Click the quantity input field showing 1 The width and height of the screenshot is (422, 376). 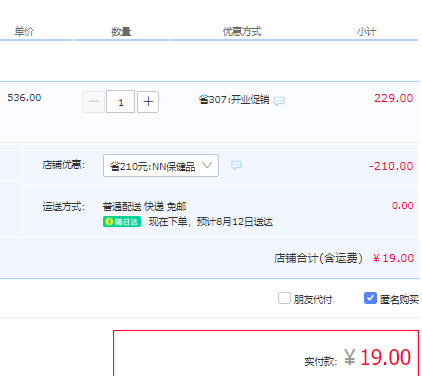point(120,102)
